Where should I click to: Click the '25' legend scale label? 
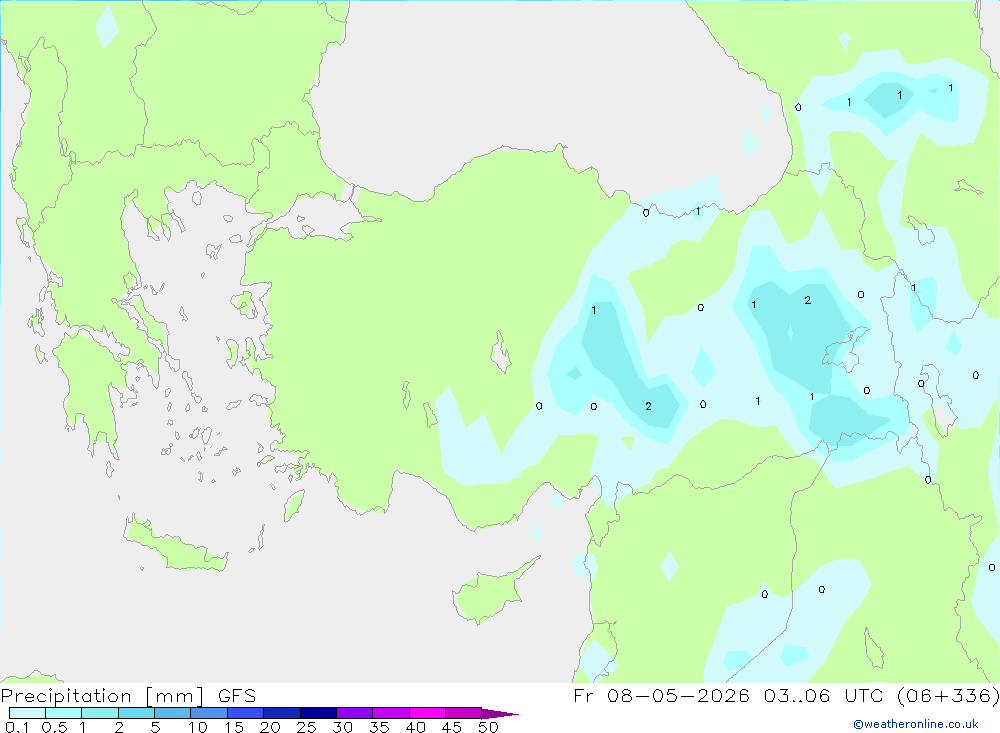306,727
